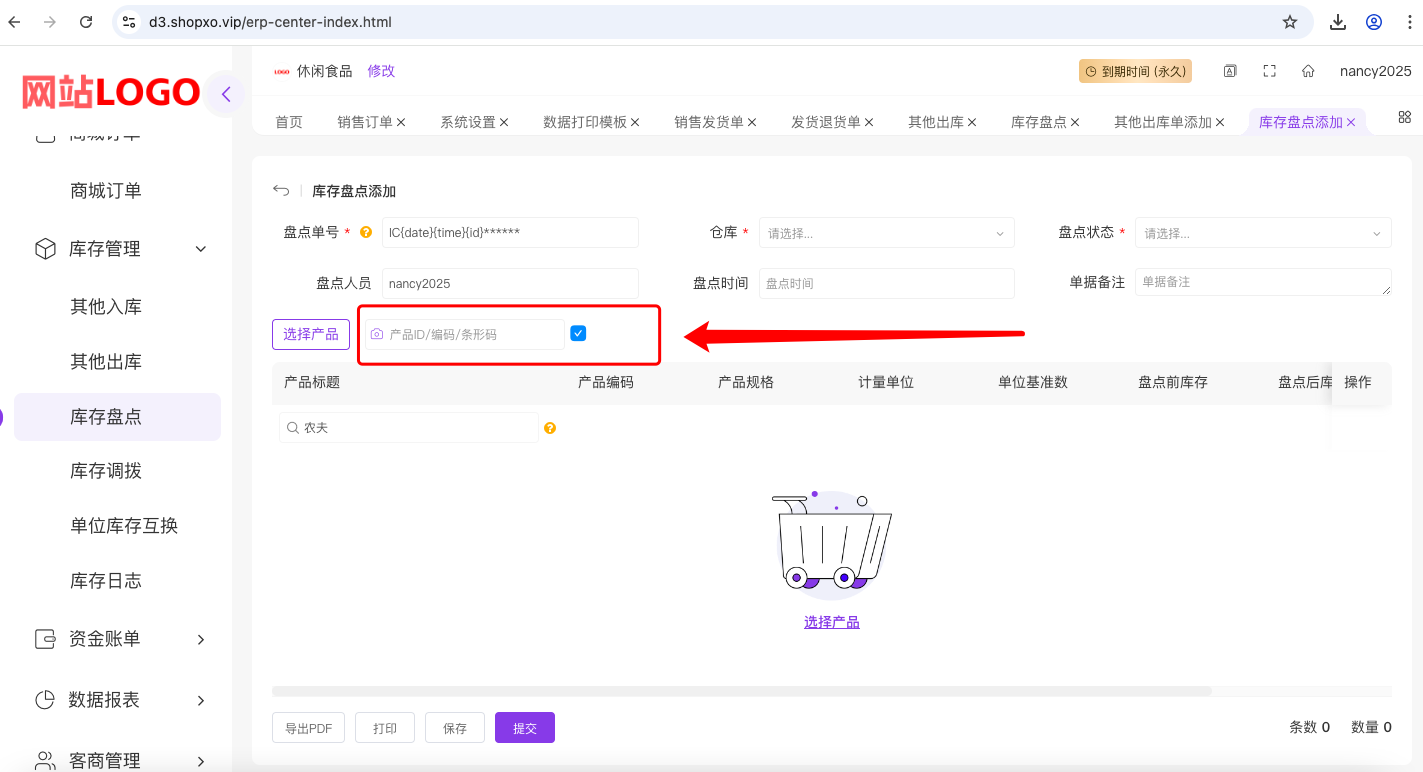Click the 盘点前库存 column header
1423x772 pixels.
pos(1173,382)
